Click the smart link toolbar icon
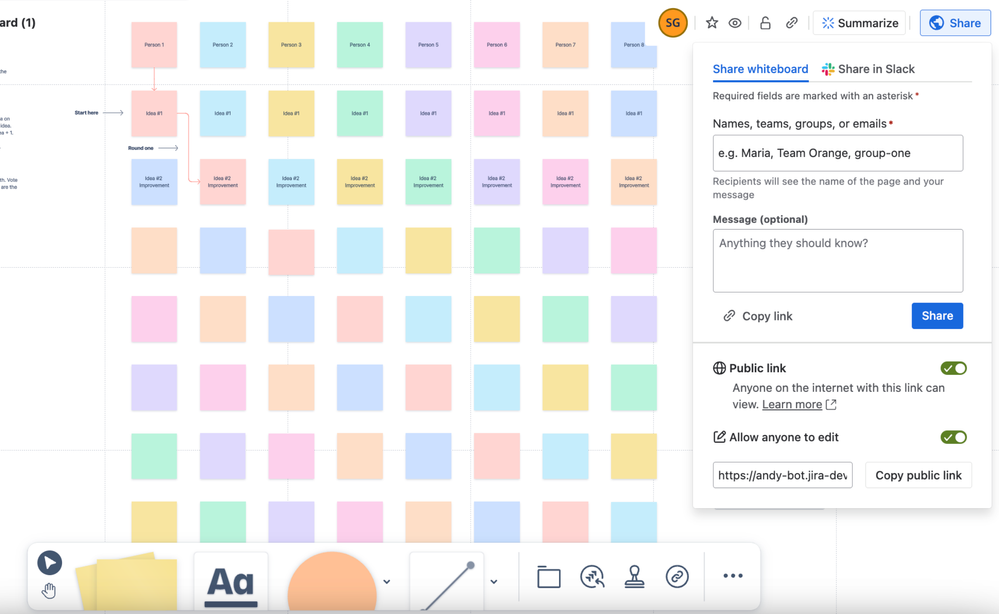Screen dimensions: 999x614 coord(677,577)
